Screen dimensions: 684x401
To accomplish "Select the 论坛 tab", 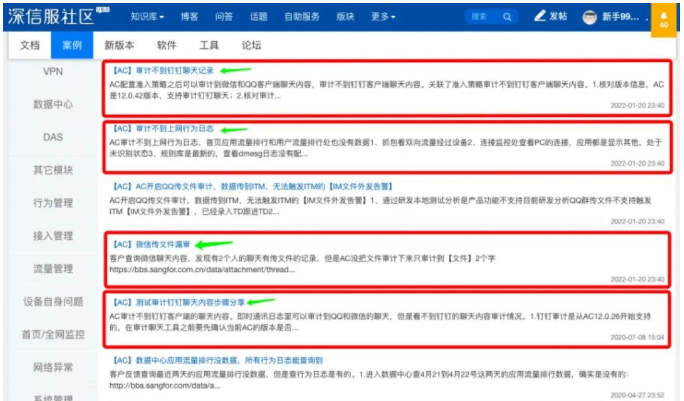I will (251, 46).
